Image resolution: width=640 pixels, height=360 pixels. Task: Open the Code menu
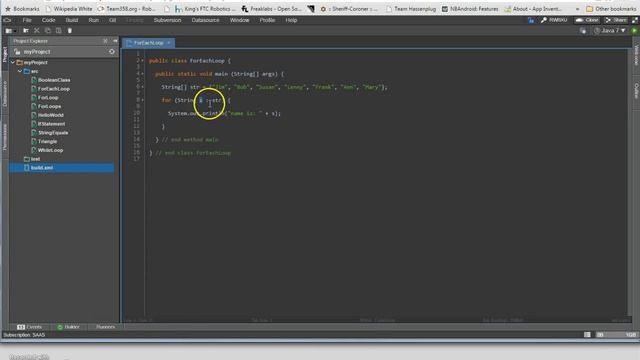click(x=48, y=20)
